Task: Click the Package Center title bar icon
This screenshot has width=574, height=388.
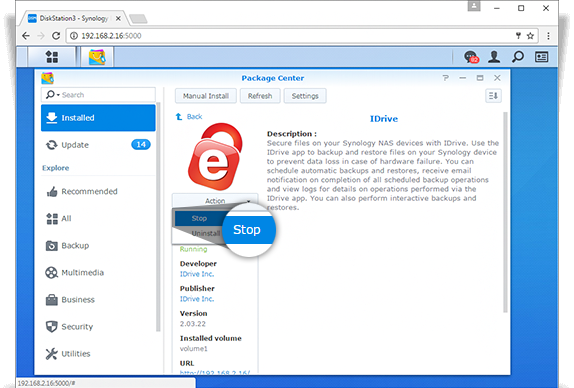Action: [x=48, y=78]
